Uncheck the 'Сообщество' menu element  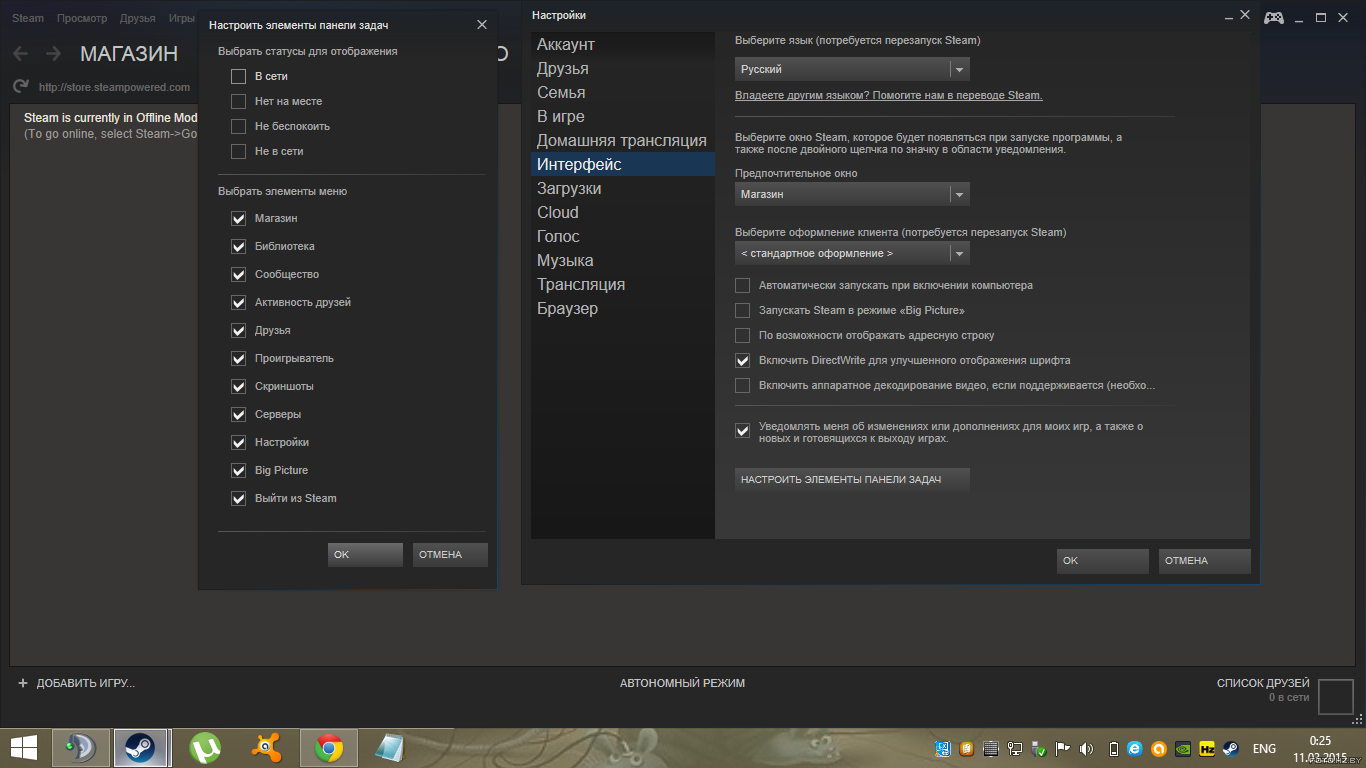pyautogui.click(x=238, y=274)
